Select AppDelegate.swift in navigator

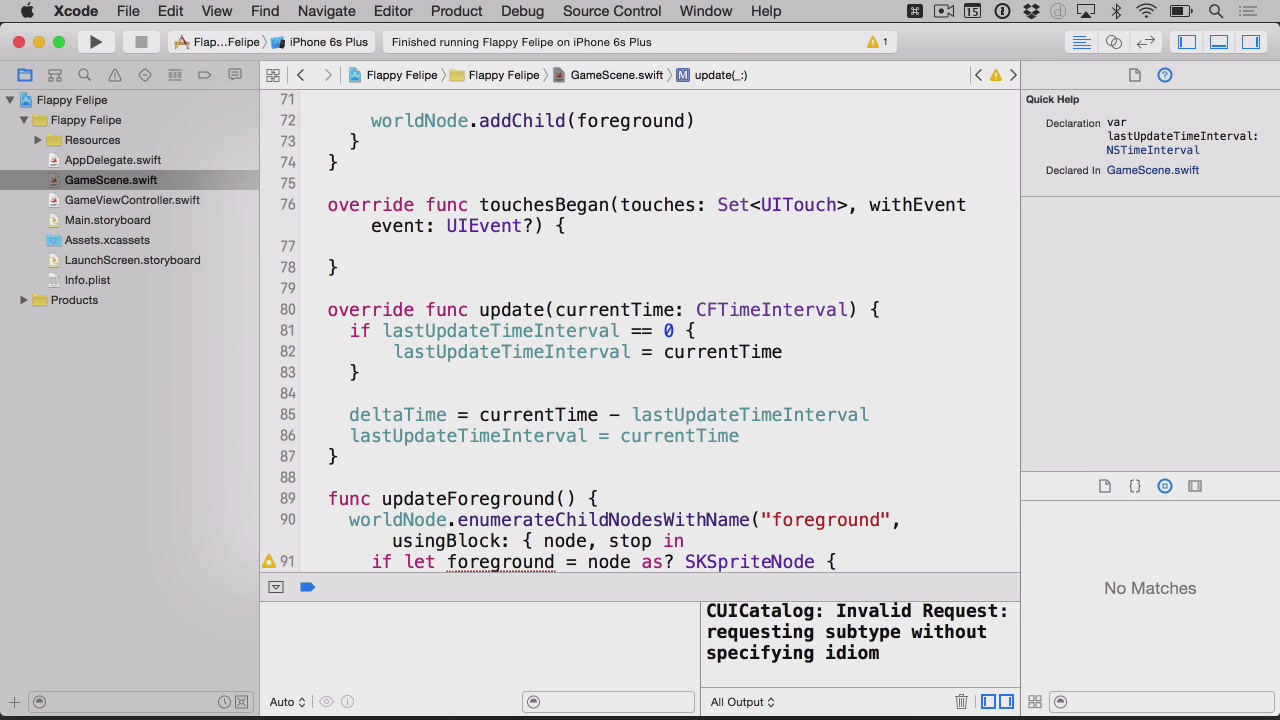point(113,160)
